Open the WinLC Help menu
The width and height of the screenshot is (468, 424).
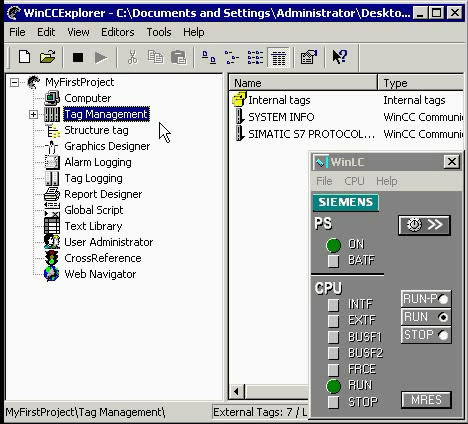coord(387,181)
